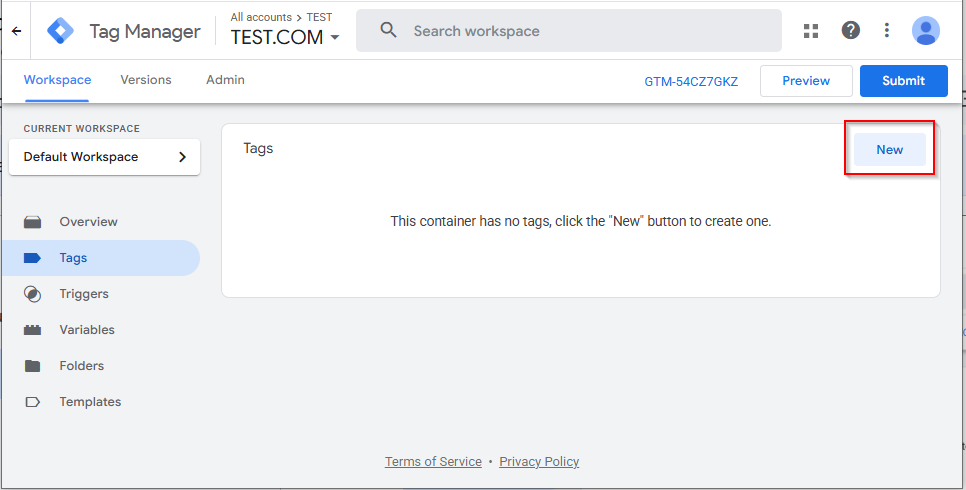Switch to the Workspace tab
966x490 pixels.
[57, 80]
